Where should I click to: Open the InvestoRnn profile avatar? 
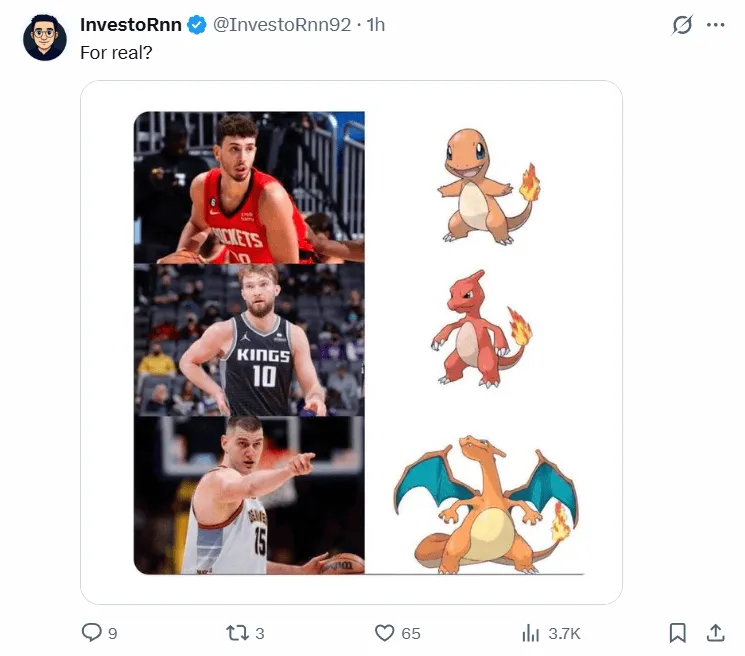click(45, 37)
